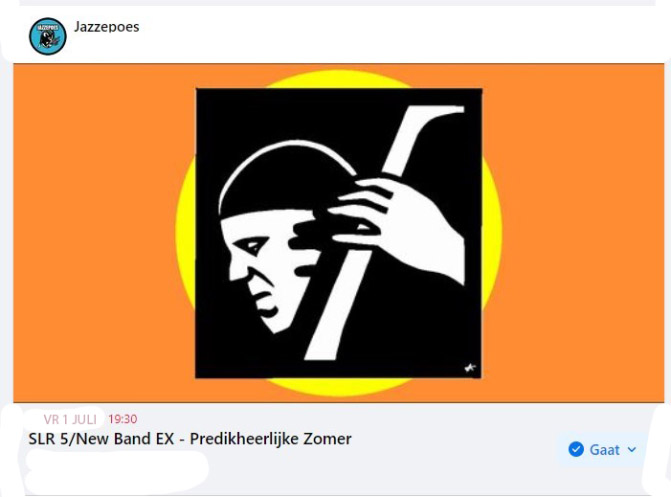Click the artist signature star in artwork corner
The image size is (671, 497).
(470, 367)
